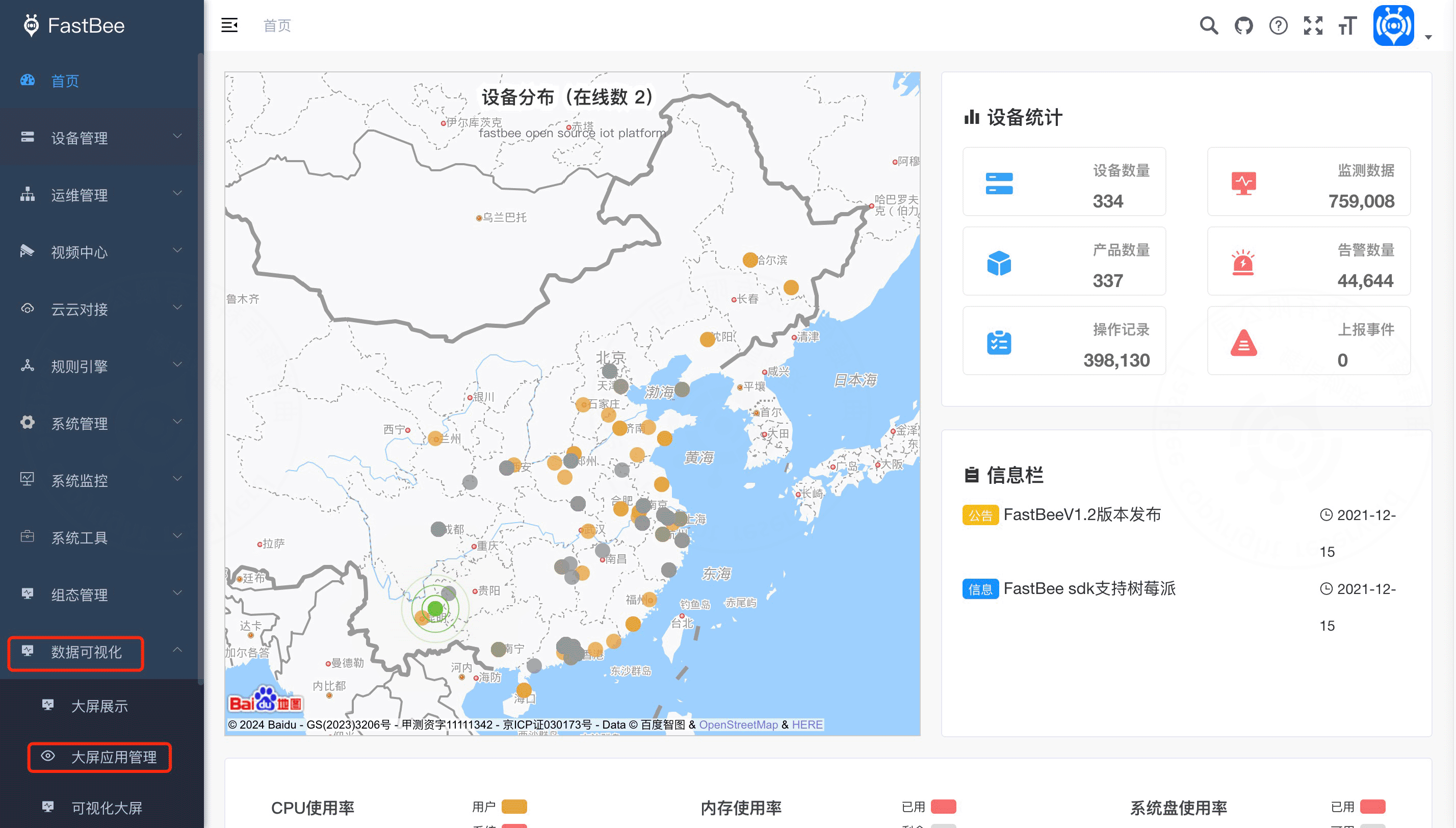
Task: Toggle the sidebar collapse hamburger icon
Action: (229, 25)
